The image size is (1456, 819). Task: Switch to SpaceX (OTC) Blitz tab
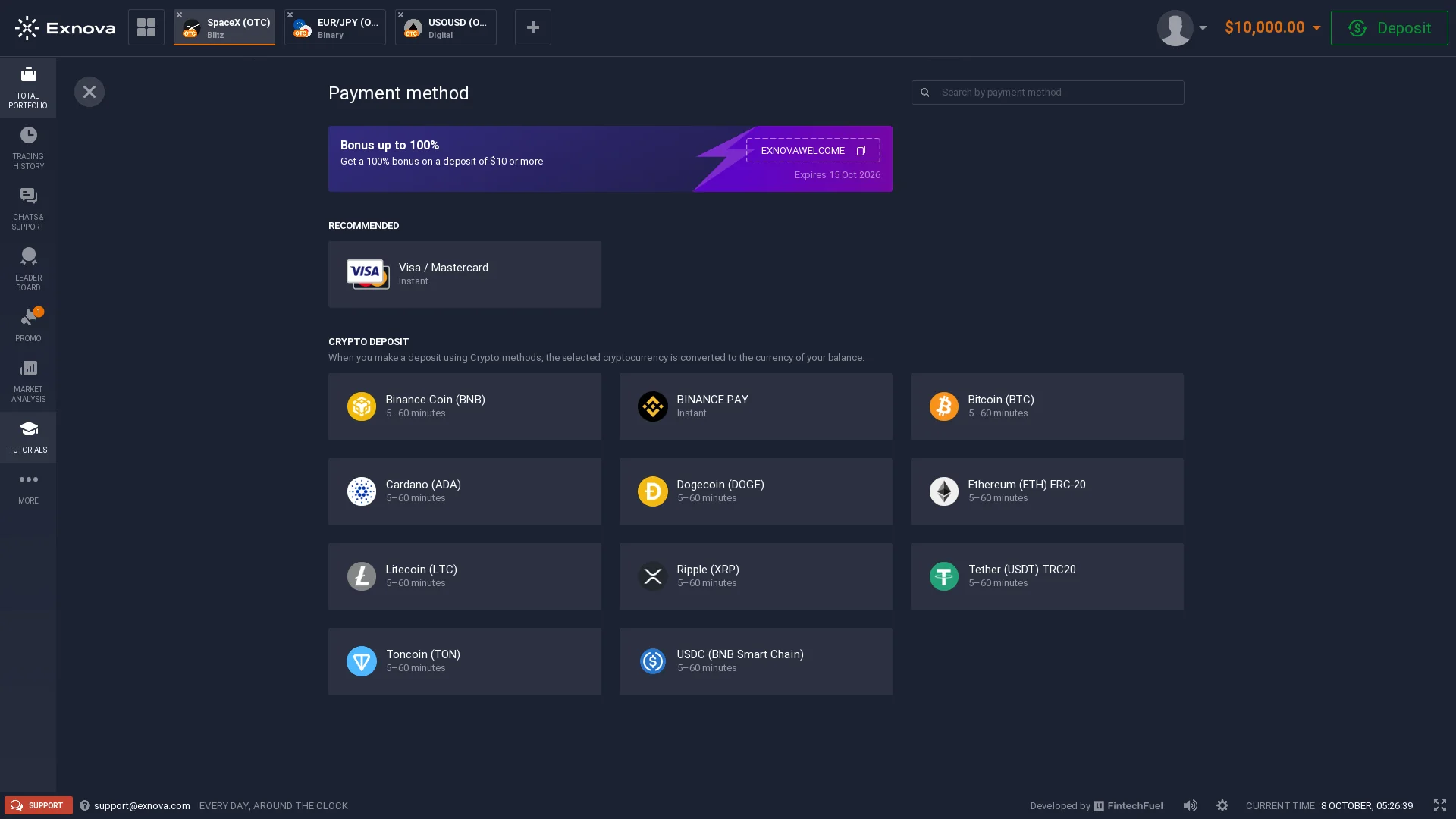tap(224, 27)
